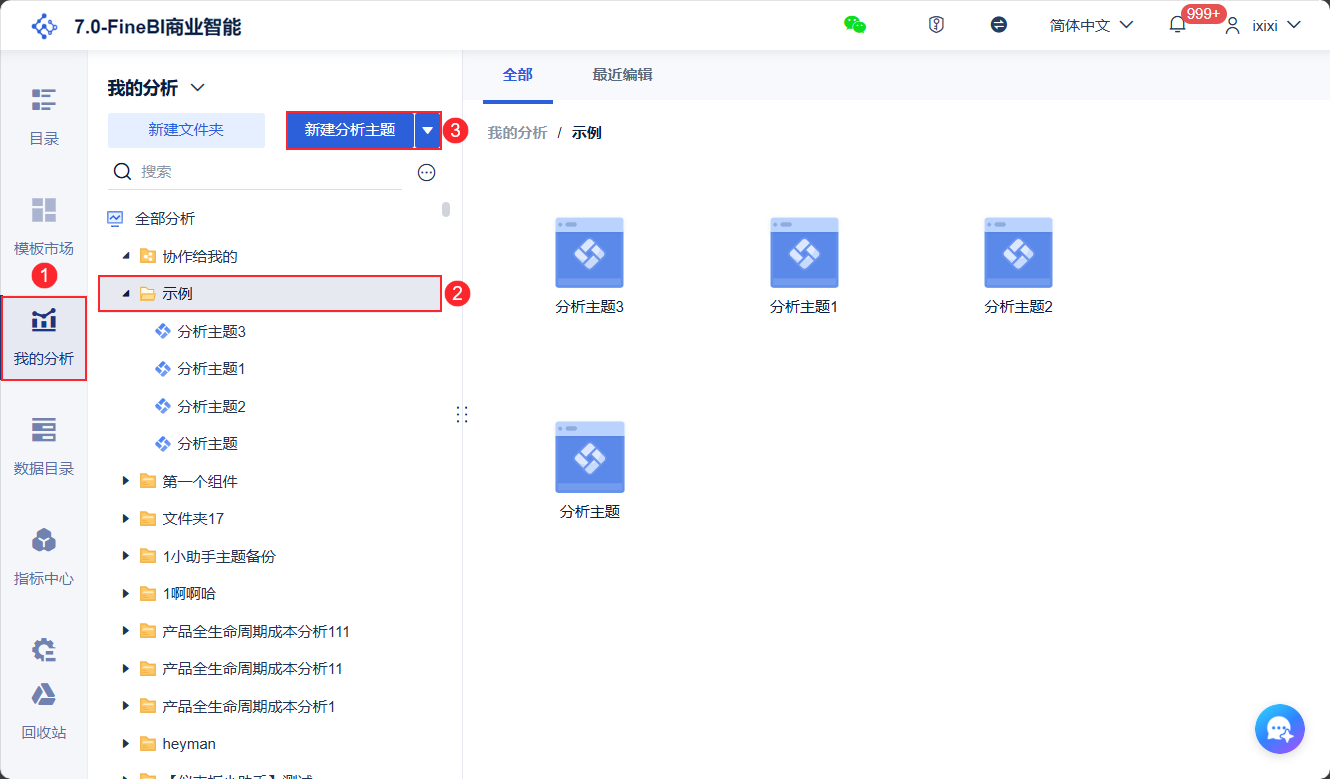Screen dimensions: 1330x779
Task: Select the 文件夹17 folder row
Action: [x=270, y=518]
